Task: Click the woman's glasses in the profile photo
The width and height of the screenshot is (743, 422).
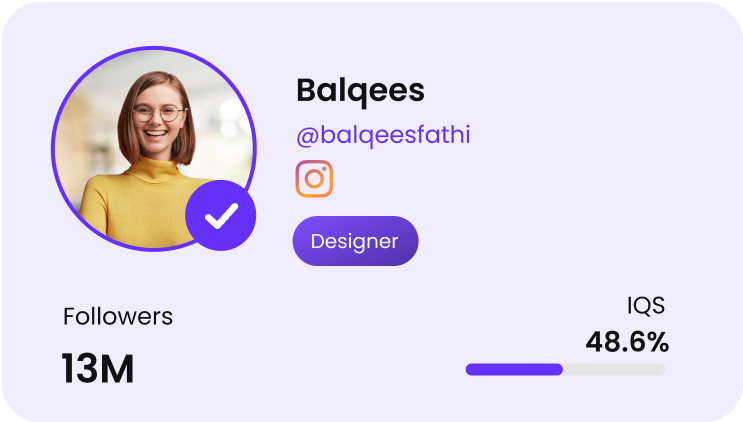Action: [x=158, y=113]
